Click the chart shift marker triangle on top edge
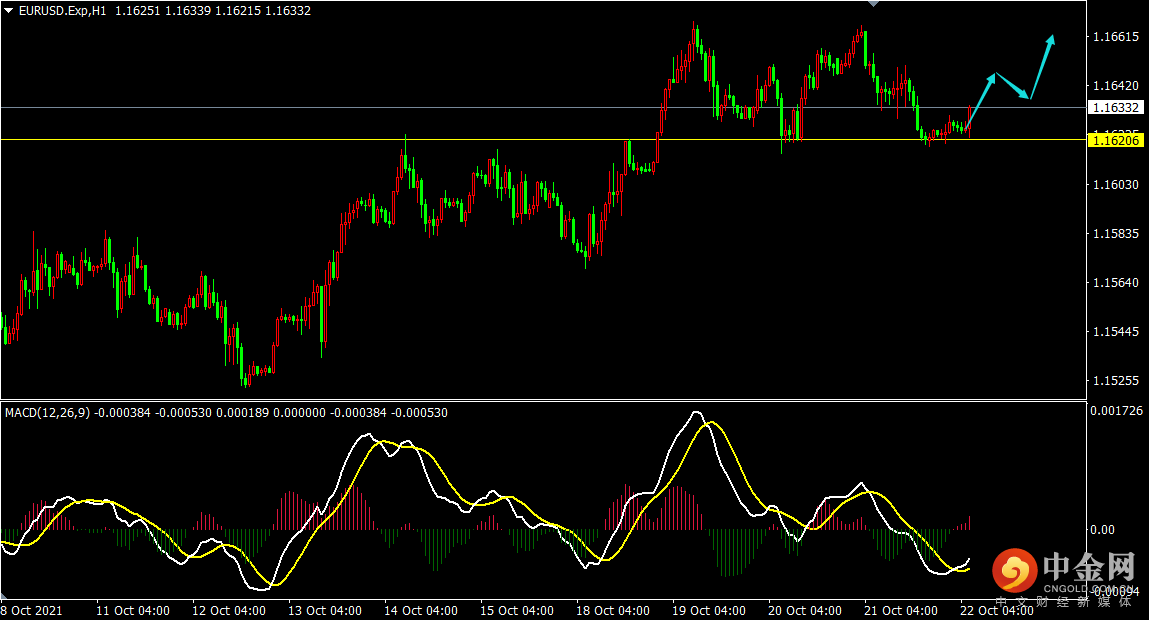 pyautogui.click(x=873, y=4)
